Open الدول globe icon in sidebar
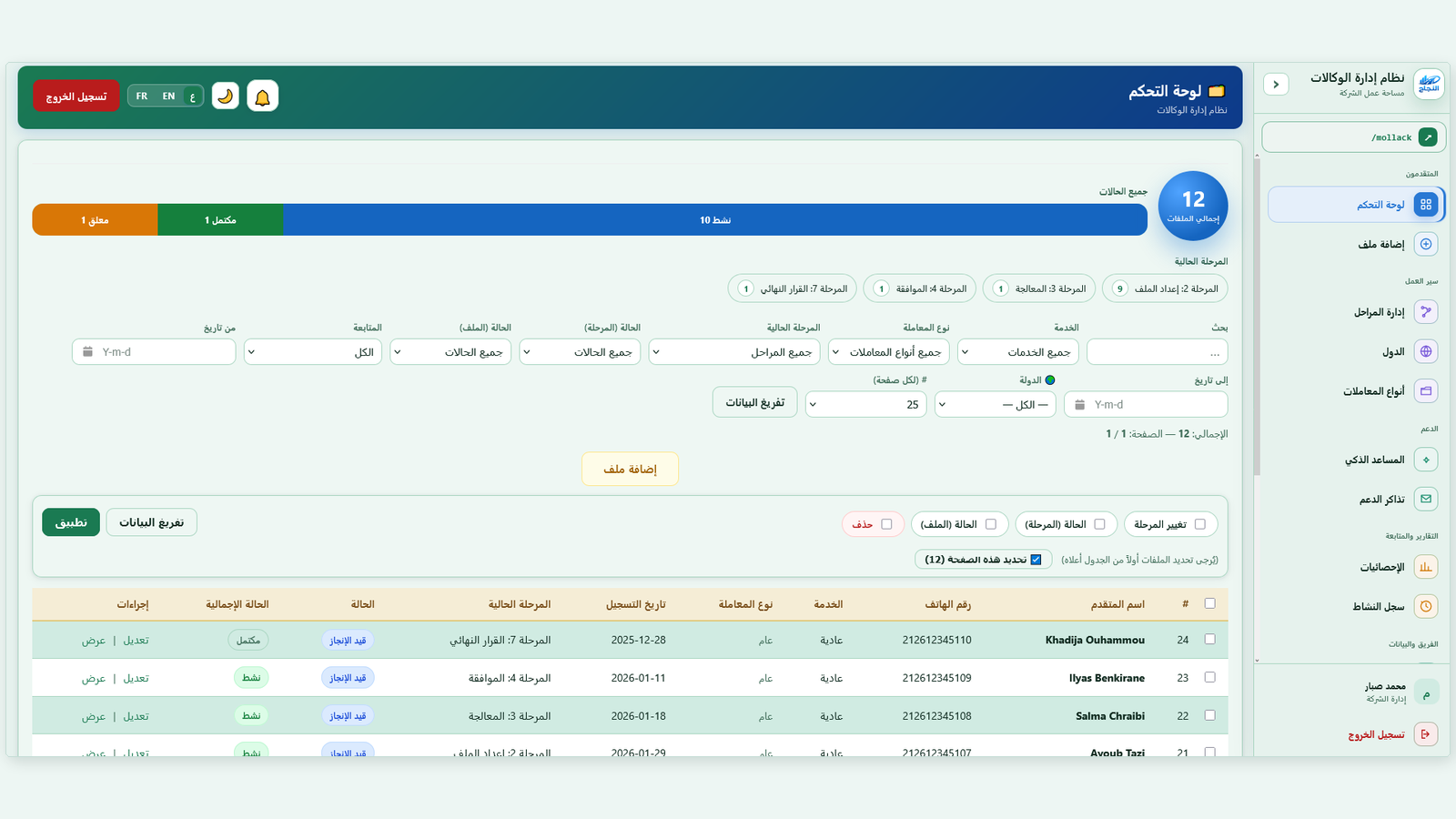Screen dimensions: 1456x819 pos(1426,351)
